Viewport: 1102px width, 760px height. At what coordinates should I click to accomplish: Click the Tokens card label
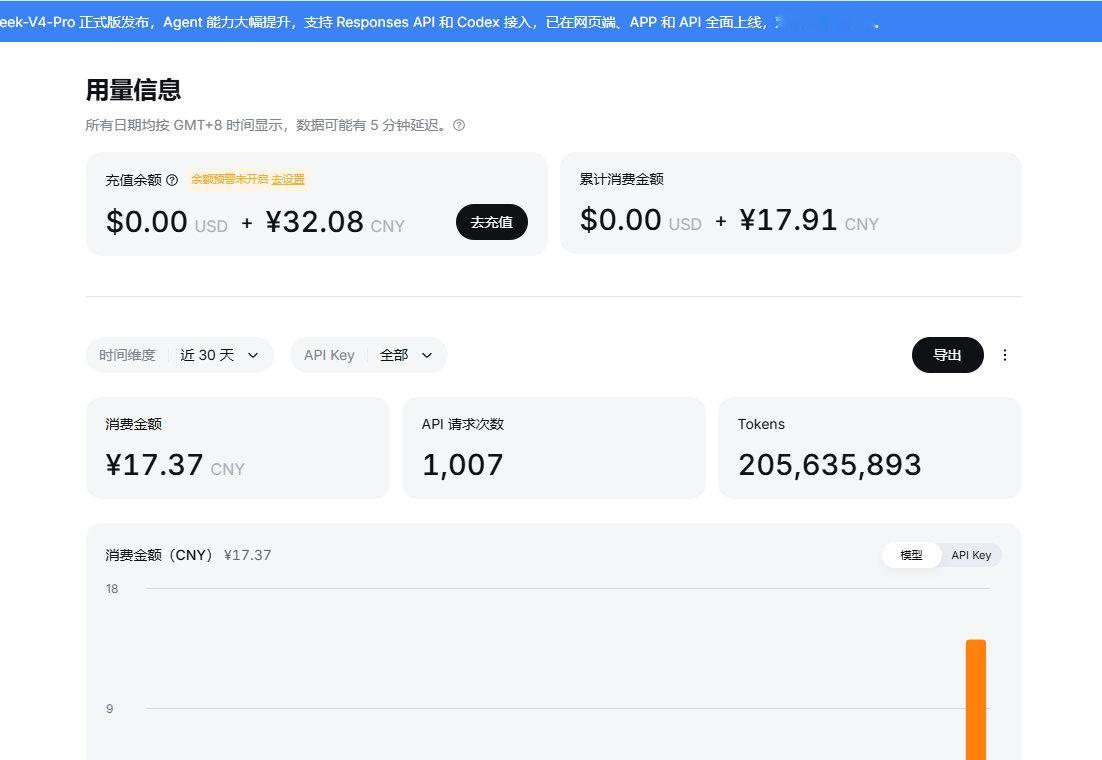(x=761, y=424)
